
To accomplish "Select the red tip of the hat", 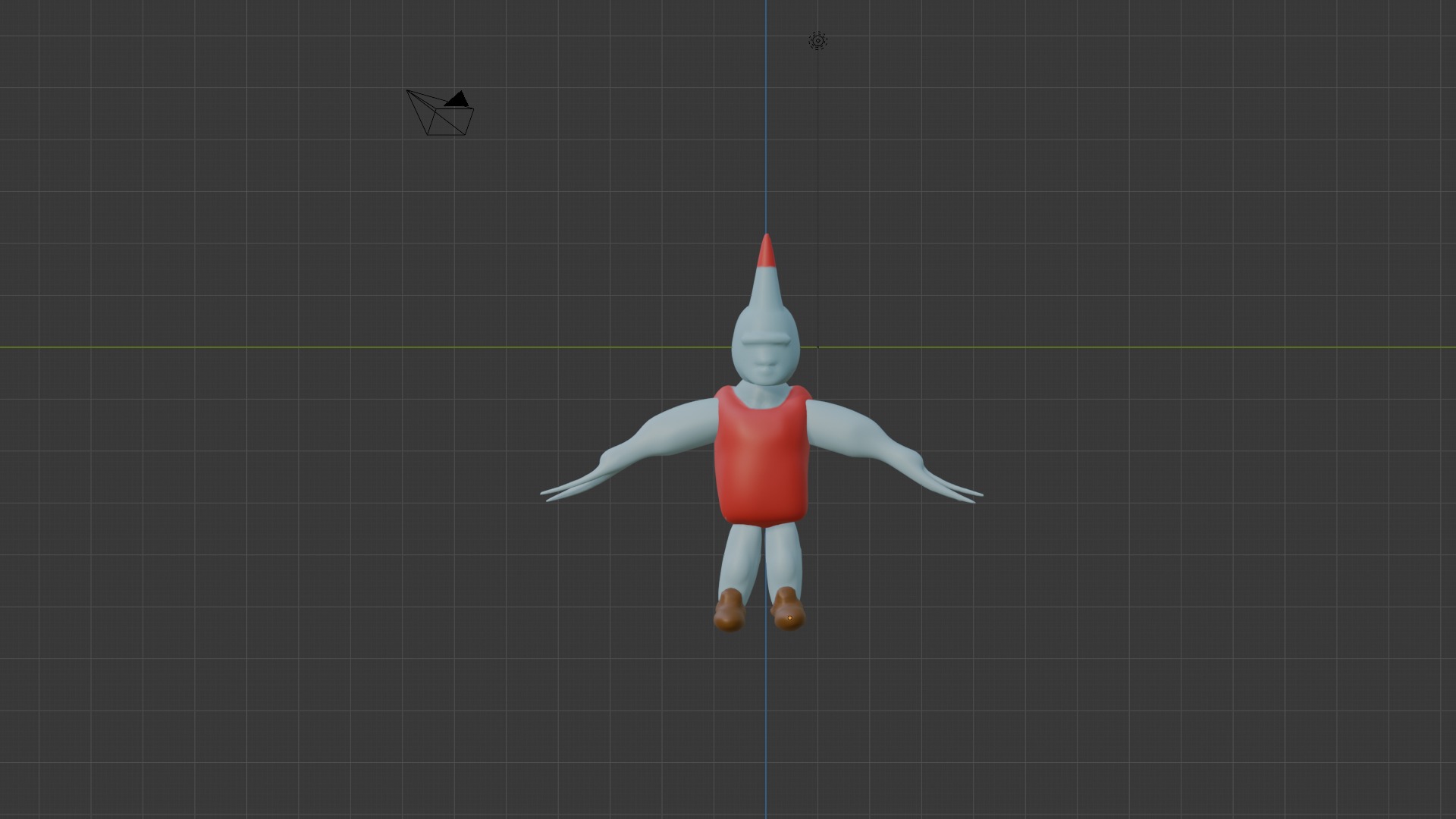I will point(766,252).
